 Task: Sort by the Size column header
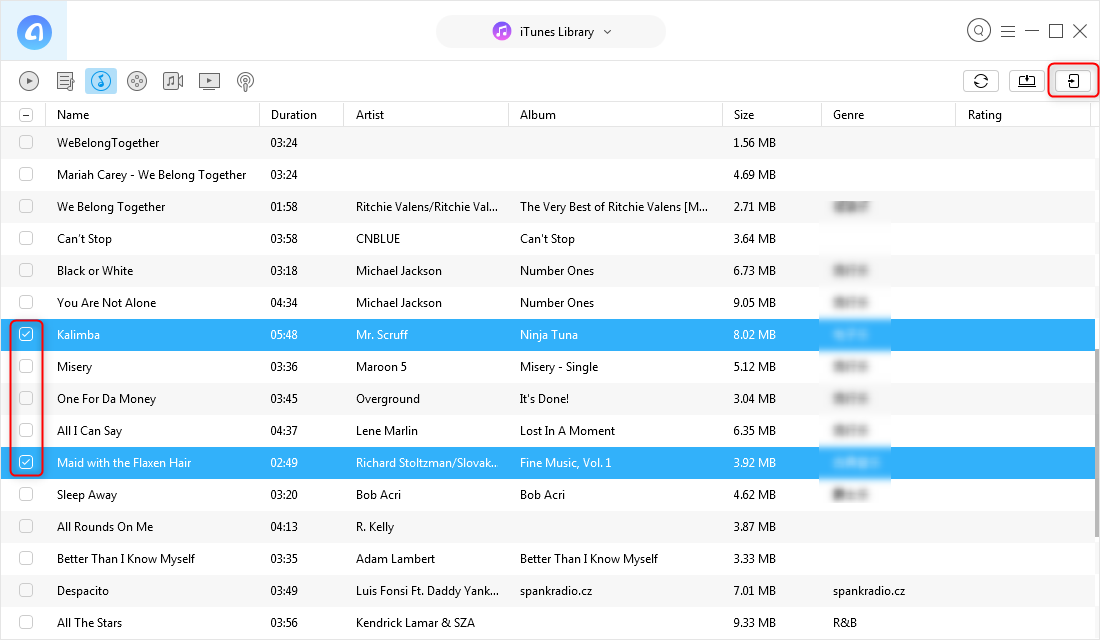pyautogui.click(x=772, y=115)
